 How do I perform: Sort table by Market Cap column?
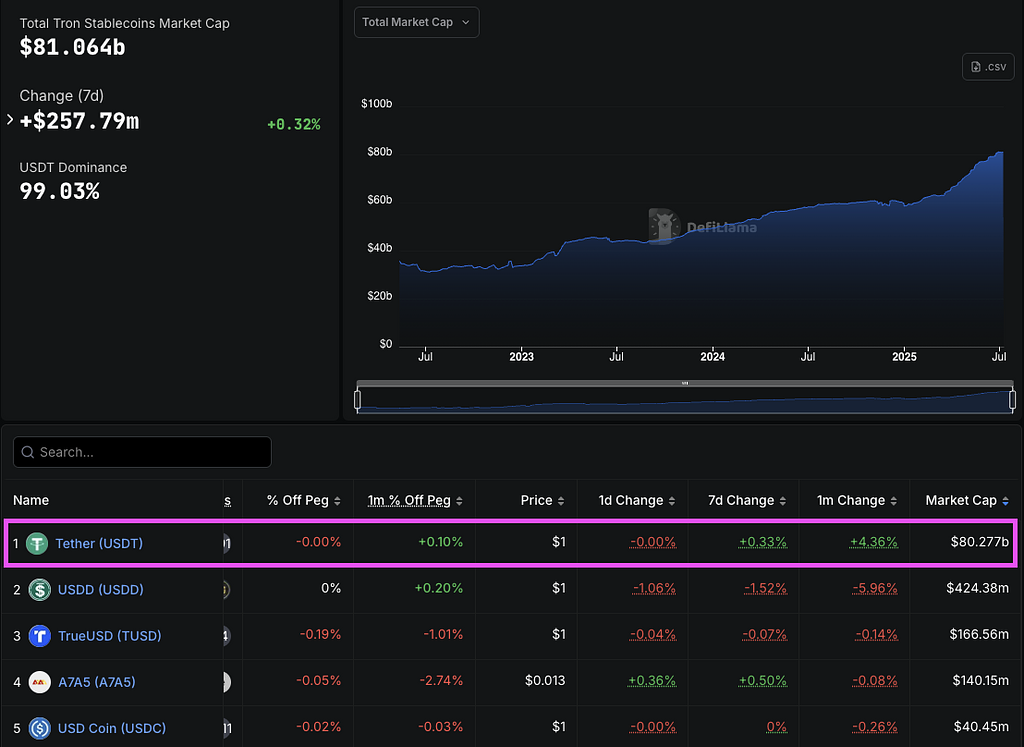click(x=966, y=500)
